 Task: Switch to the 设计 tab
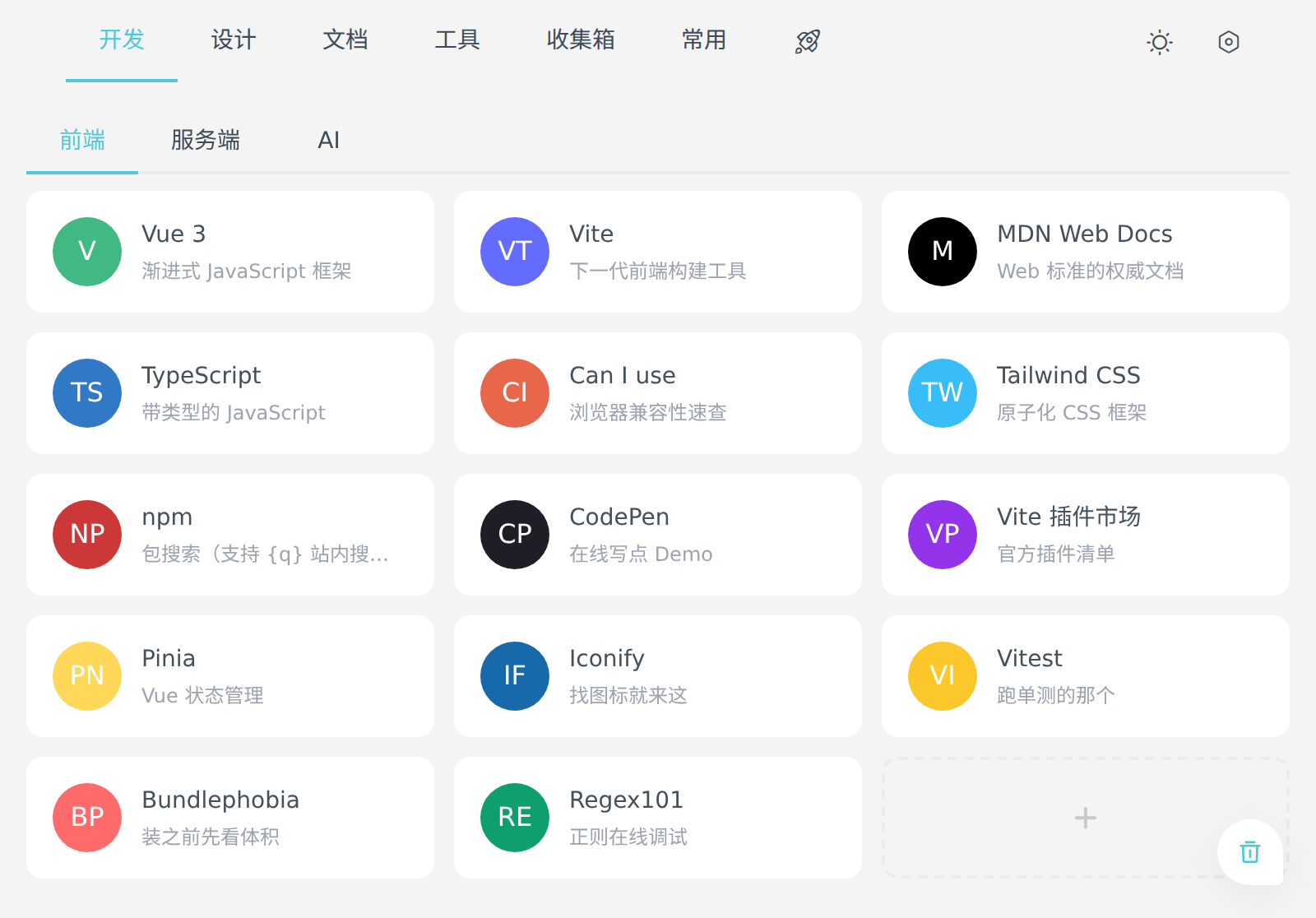point(234,39)
